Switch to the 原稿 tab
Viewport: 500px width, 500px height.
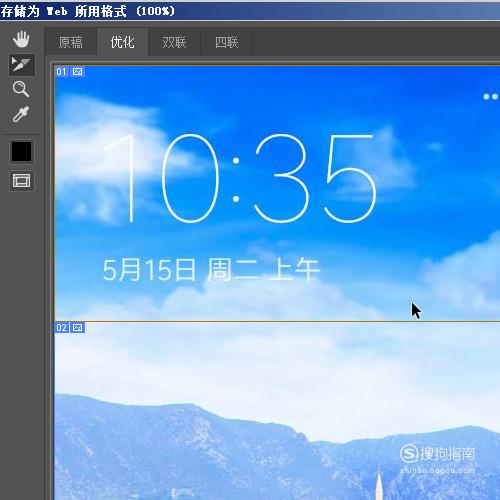[71, 42]
